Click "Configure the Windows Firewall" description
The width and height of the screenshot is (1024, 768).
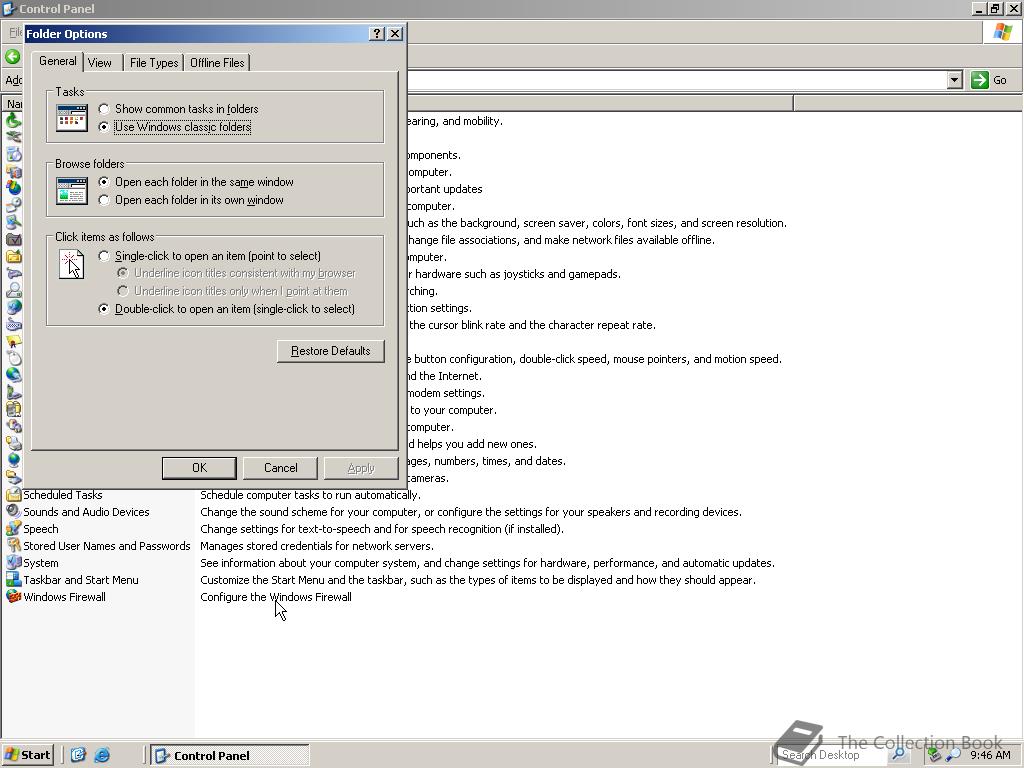(x=276, y=597)
